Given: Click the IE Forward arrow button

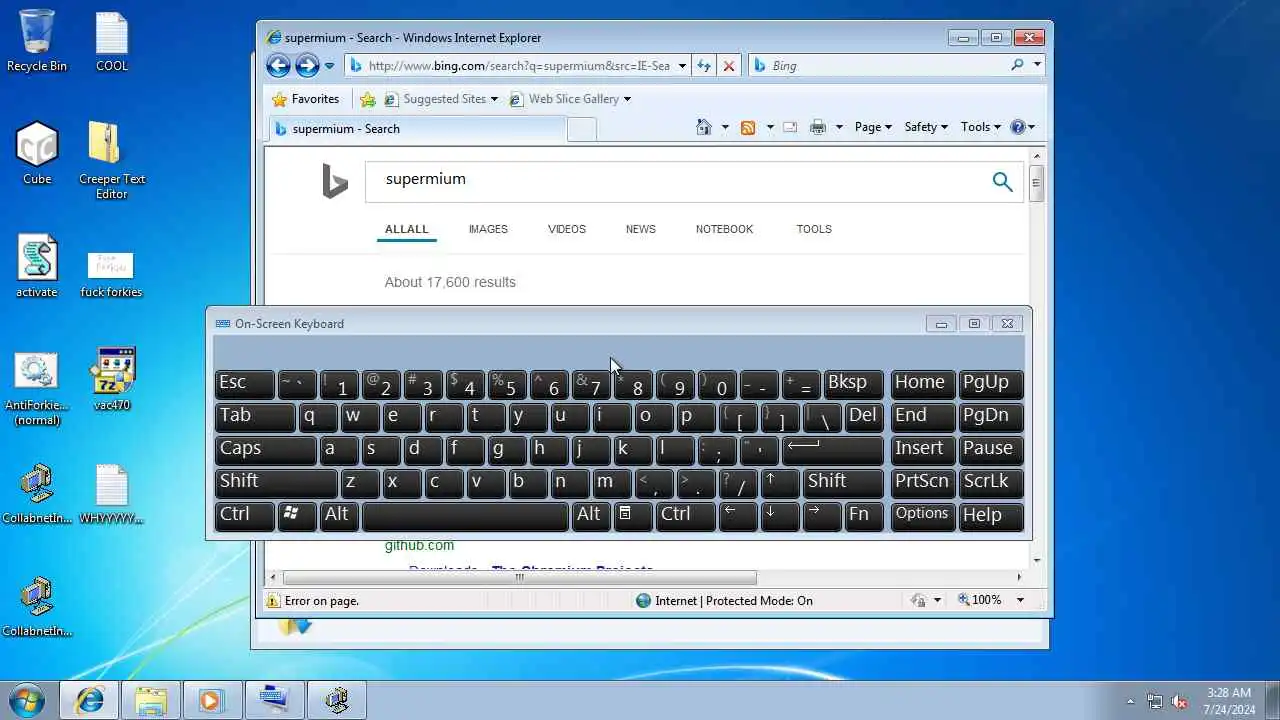Looking at the screenshot, I should pos(307,66).
